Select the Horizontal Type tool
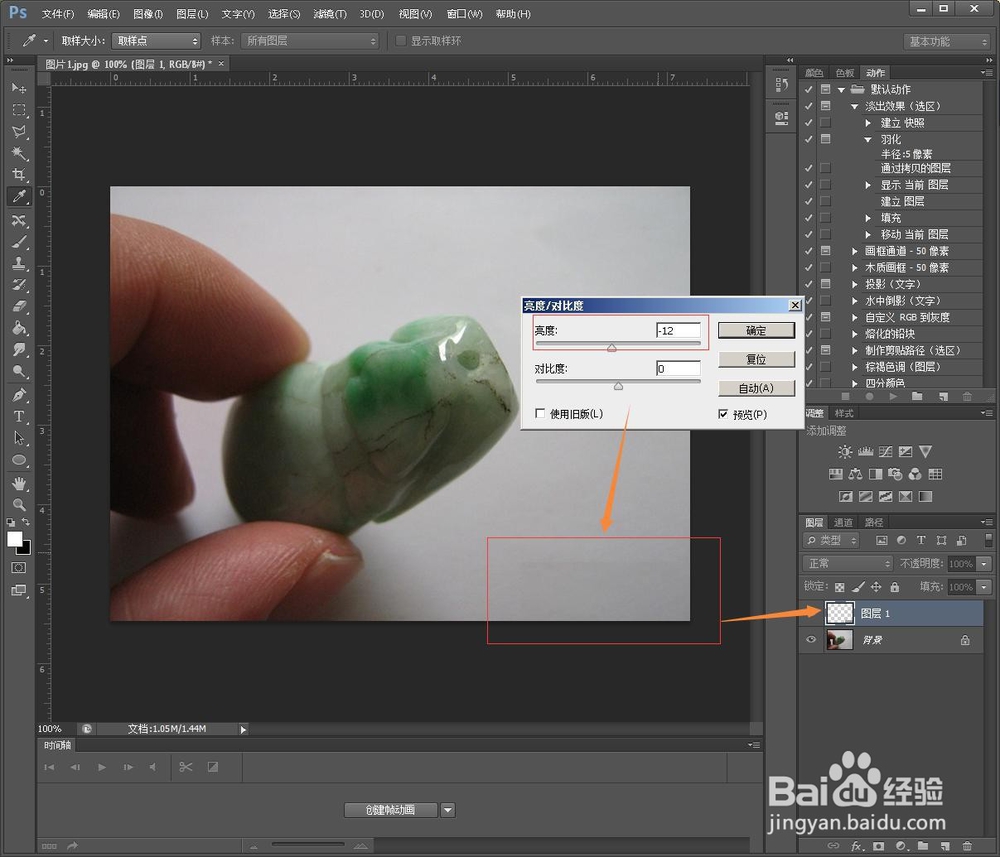Image resolution: width=1000 pixels, height=857 pixels. coord(18,416)
